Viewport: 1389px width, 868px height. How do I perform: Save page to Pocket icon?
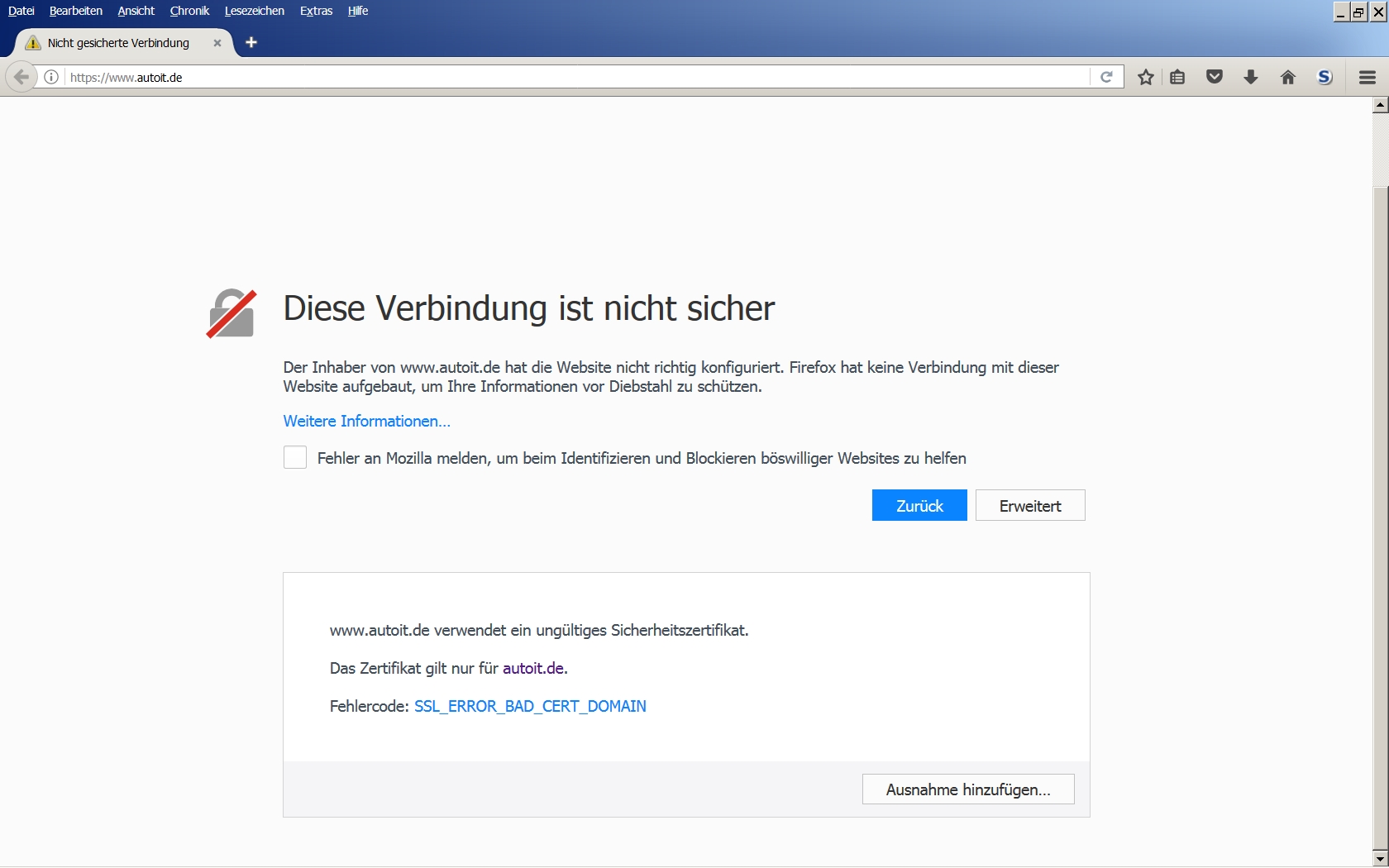1215,78
